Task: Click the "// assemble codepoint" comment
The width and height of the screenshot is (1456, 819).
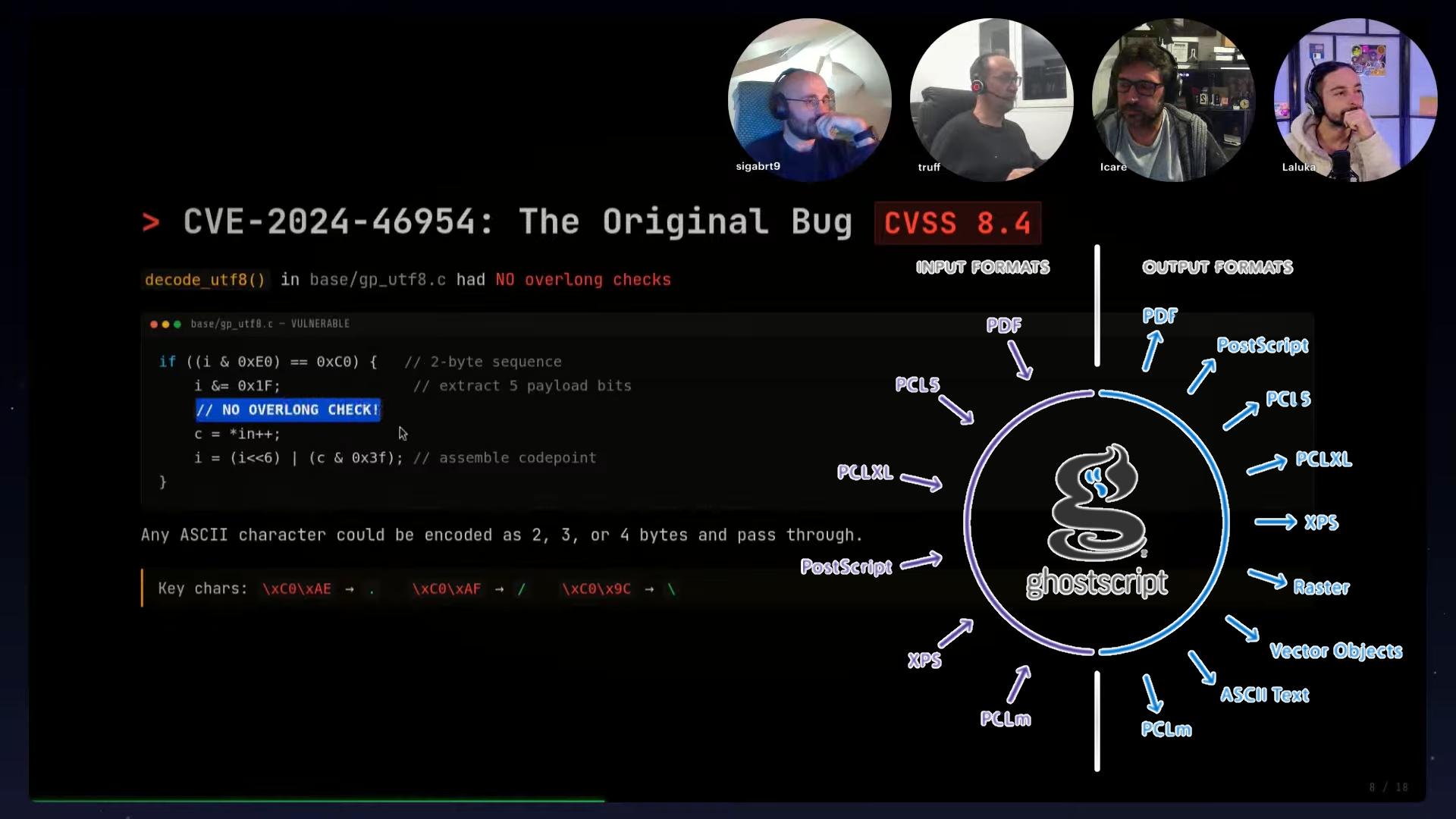Action: (x=504, y=458)
